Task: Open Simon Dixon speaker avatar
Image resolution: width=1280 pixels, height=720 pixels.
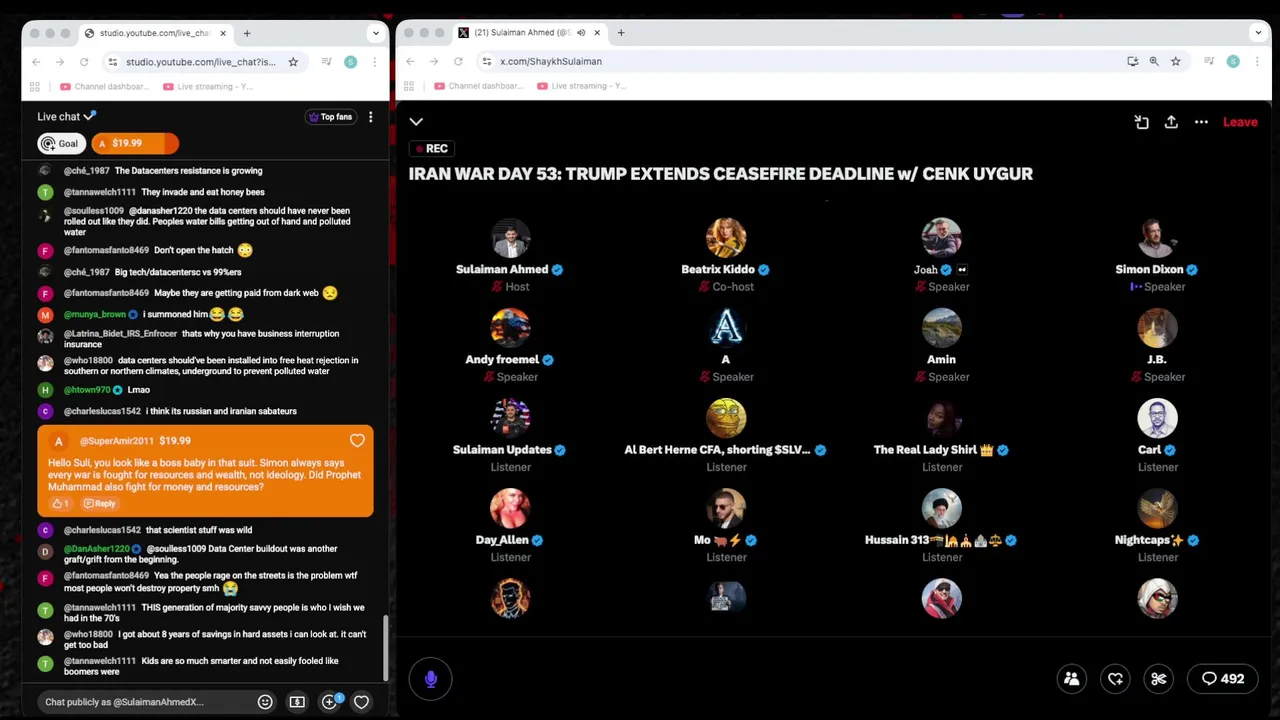Action: coord(1157,238)
